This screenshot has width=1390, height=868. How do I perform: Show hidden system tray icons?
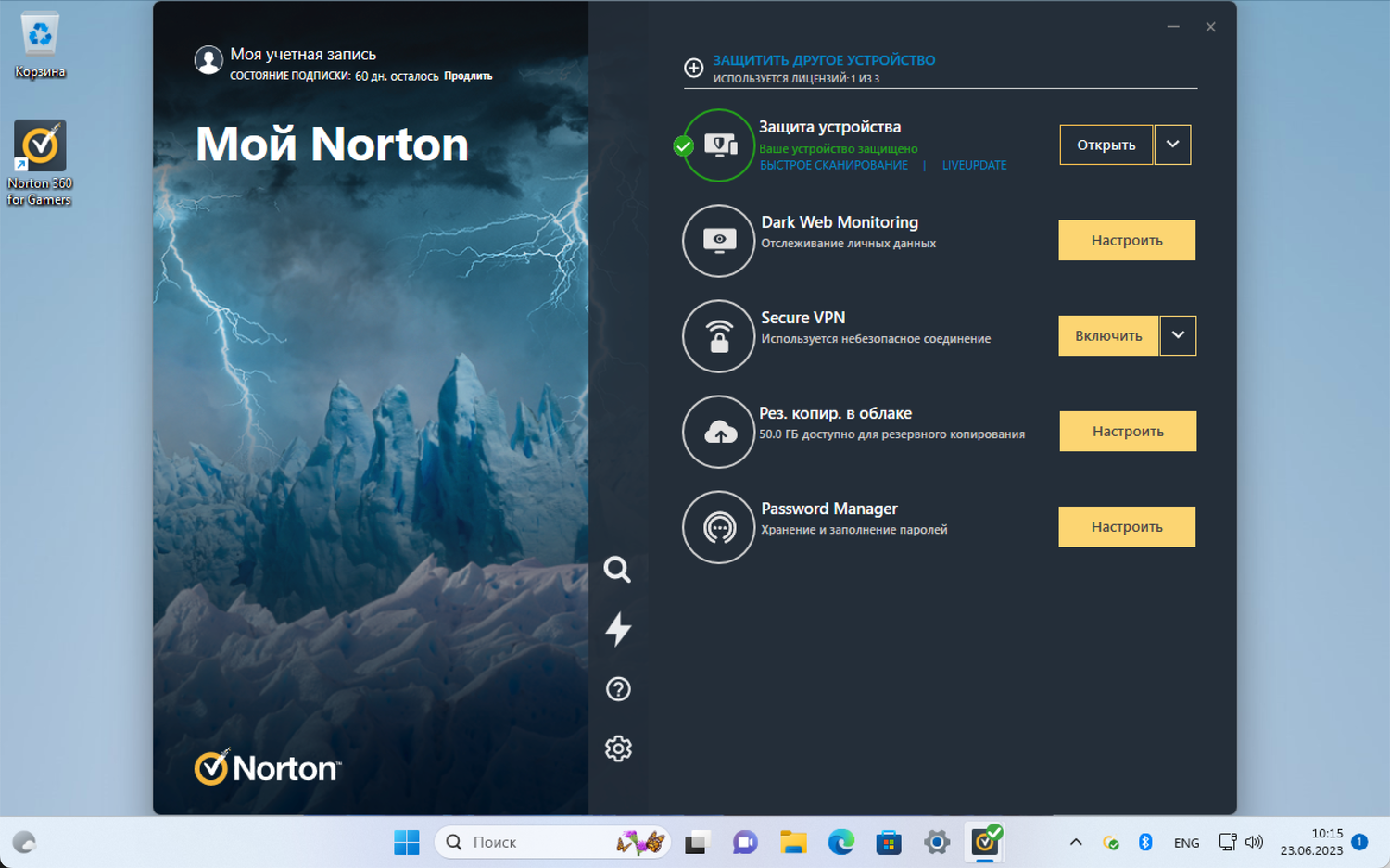tap(1076, 842)
